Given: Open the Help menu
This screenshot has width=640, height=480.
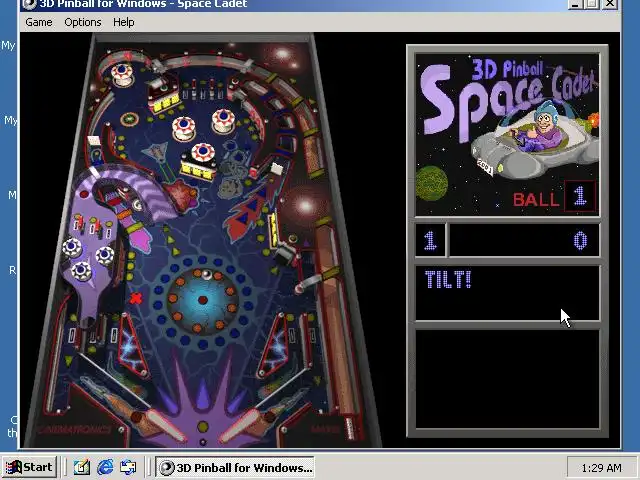Looking at the screenshot, I should coord(124,22).
